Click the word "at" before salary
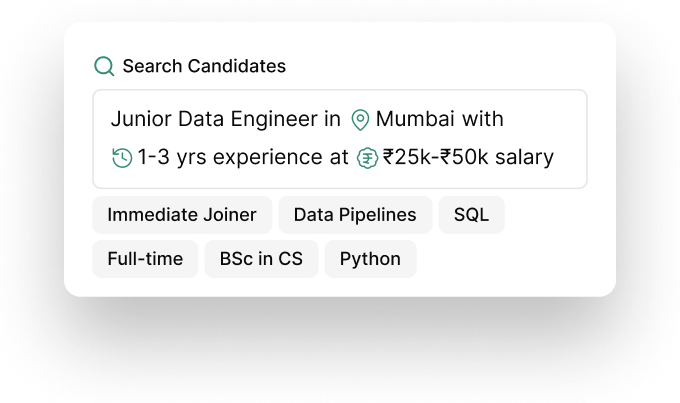 (339, 158)
